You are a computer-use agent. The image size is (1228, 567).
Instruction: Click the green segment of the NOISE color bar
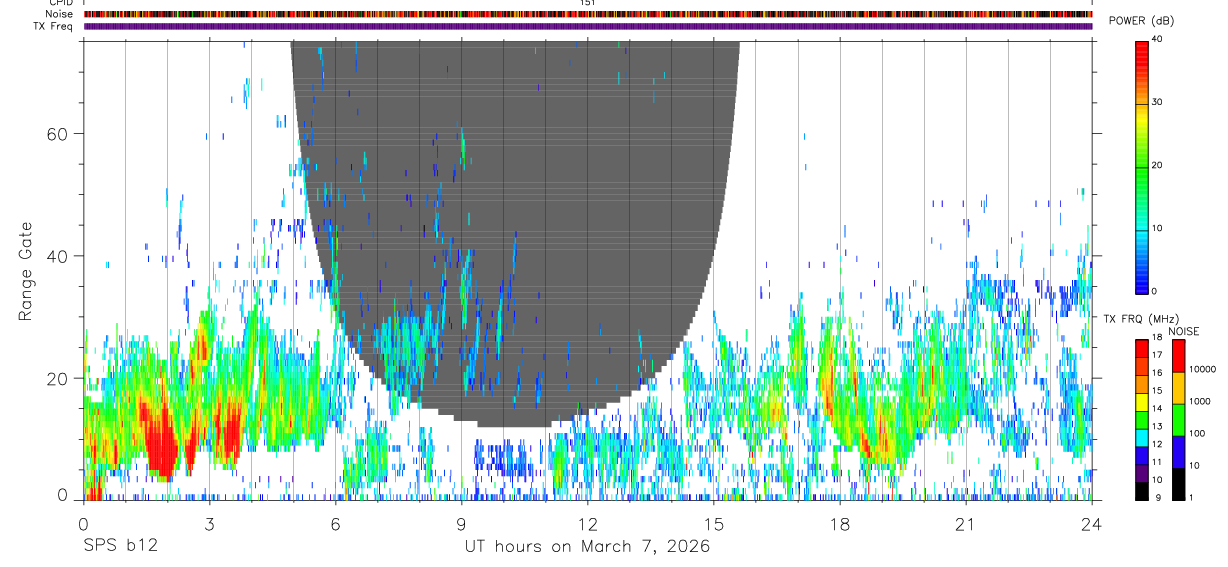pos(1177,420)
